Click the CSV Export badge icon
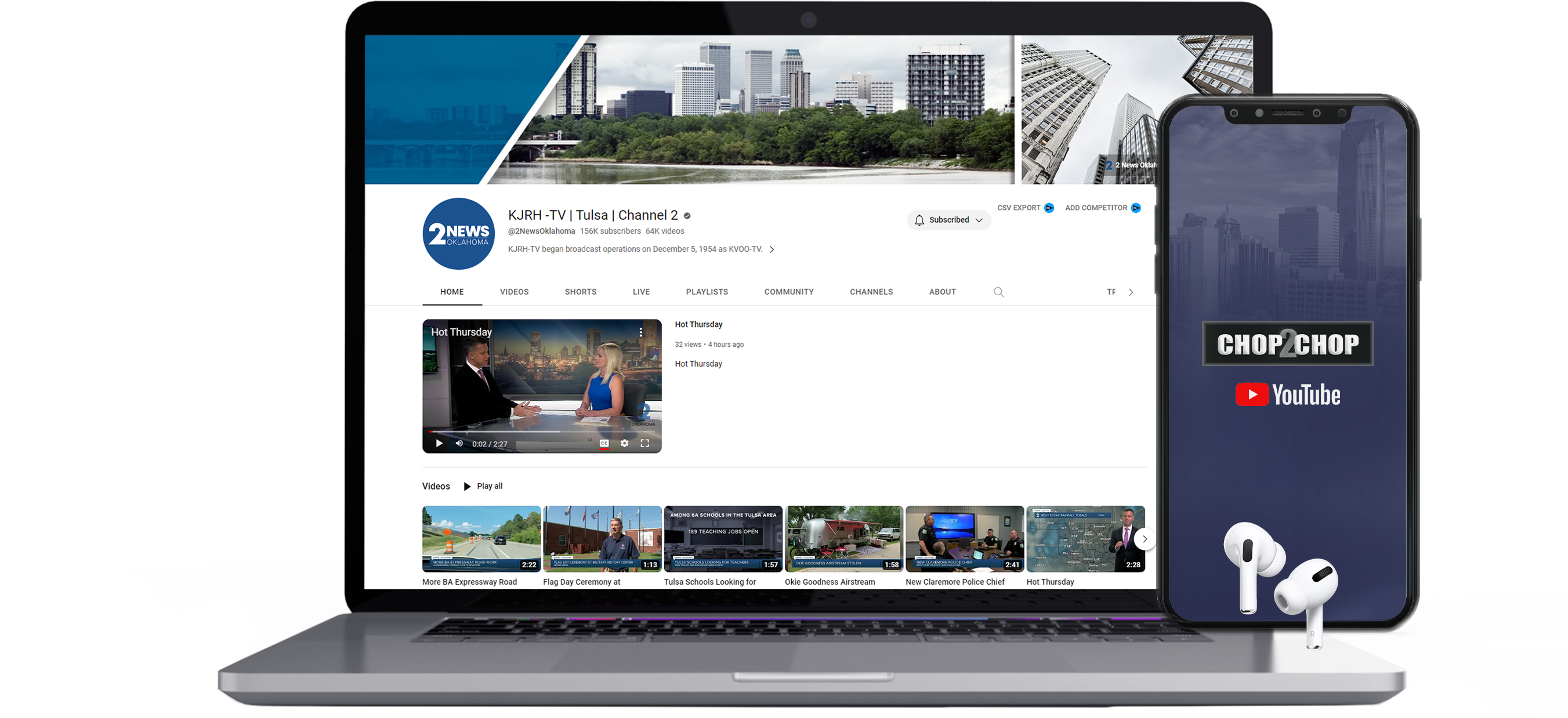 point(1049,208)
